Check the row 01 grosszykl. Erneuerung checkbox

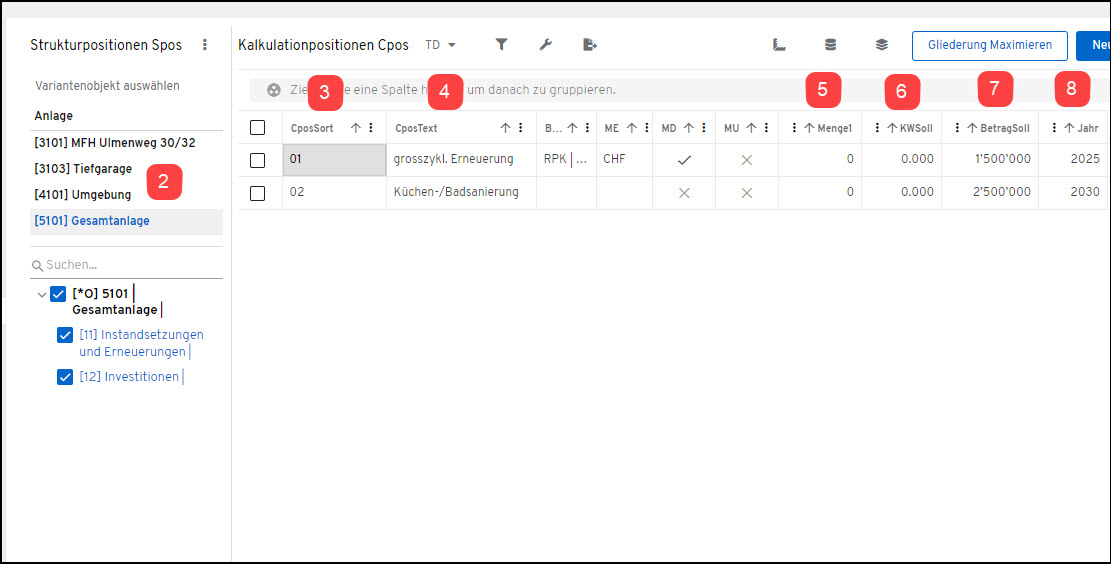pyautogui.click(x=258, y=160)
